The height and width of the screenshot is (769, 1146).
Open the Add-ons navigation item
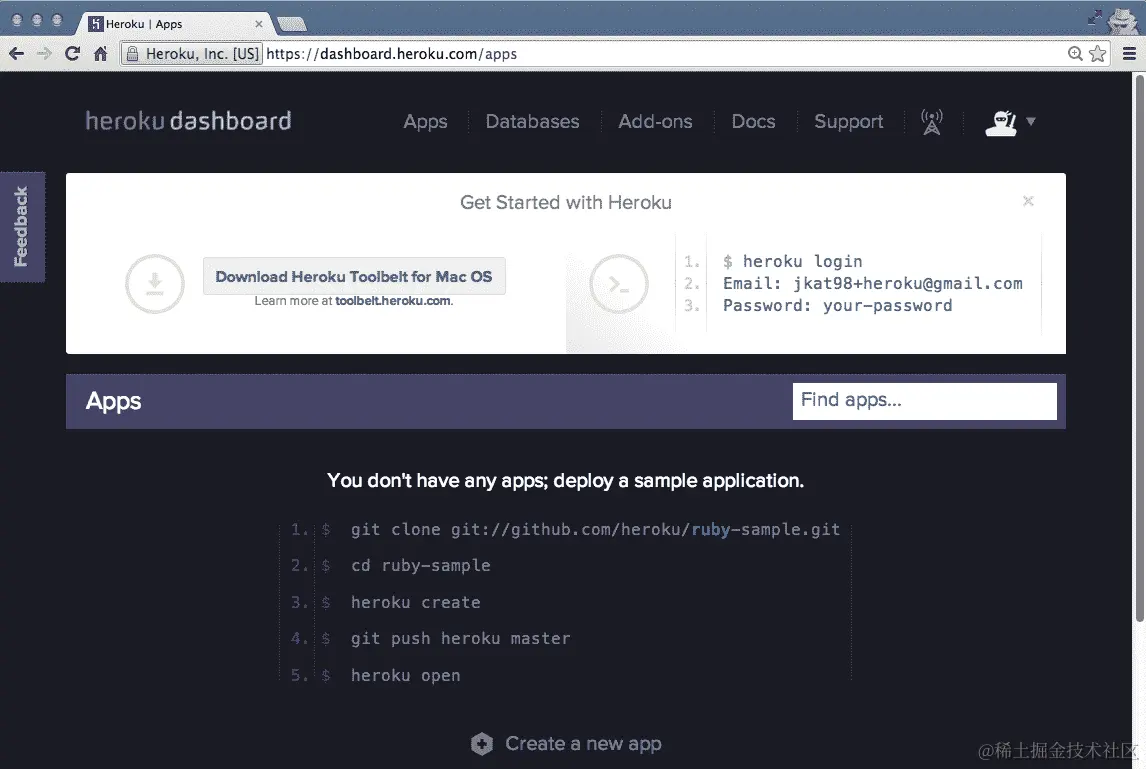point(655,121)
